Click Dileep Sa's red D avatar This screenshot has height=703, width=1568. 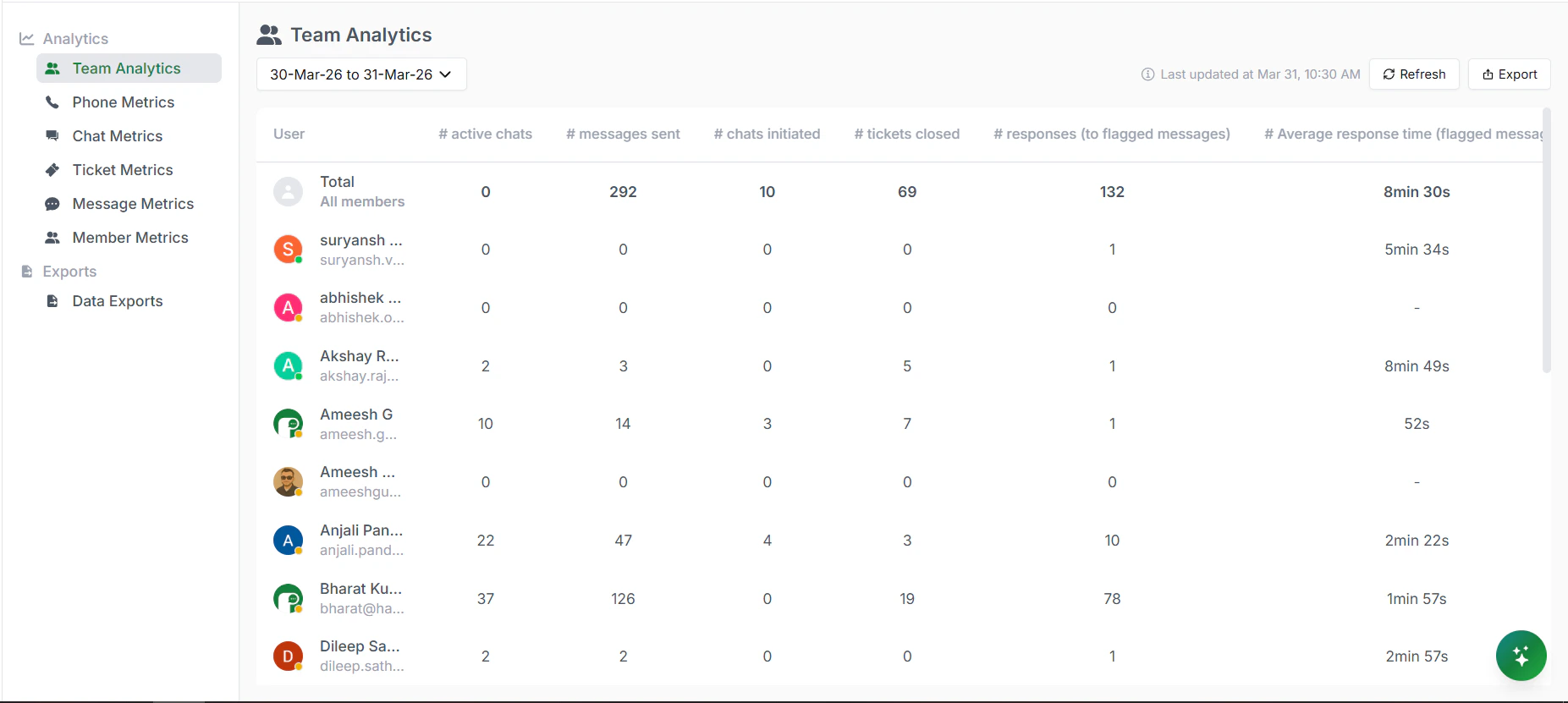(x=288, y=656)
